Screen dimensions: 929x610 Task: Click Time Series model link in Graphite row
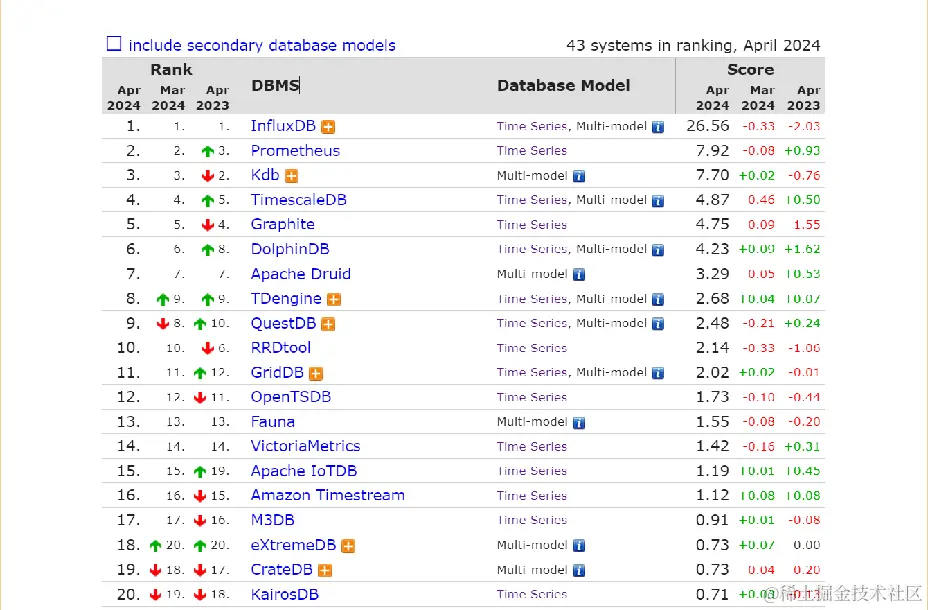coord(531,225)
